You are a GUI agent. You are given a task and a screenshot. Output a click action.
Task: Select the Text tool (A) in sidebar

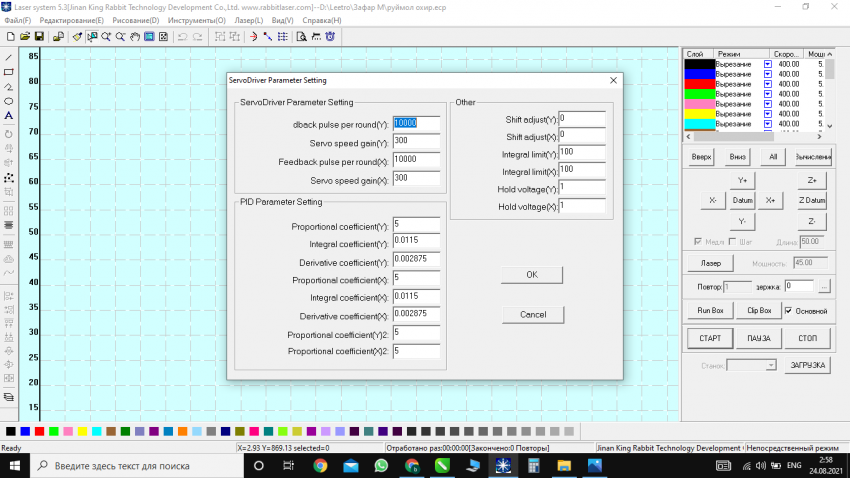coord(9,116)
